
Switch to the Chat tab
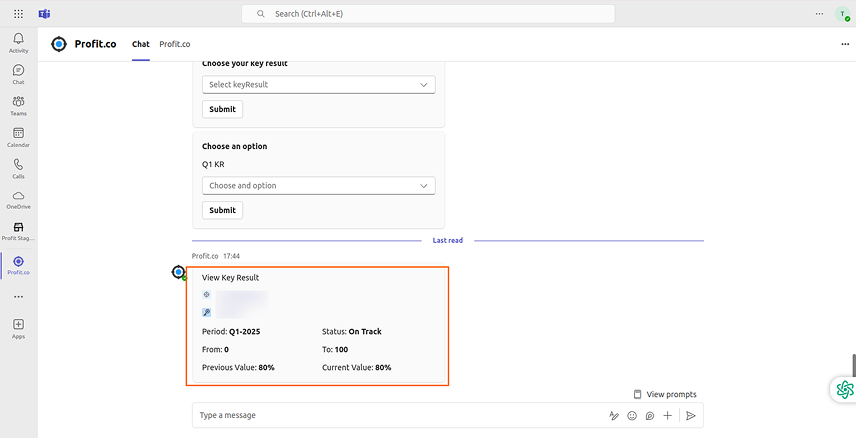pyautogui.click(x=141, y=44)
